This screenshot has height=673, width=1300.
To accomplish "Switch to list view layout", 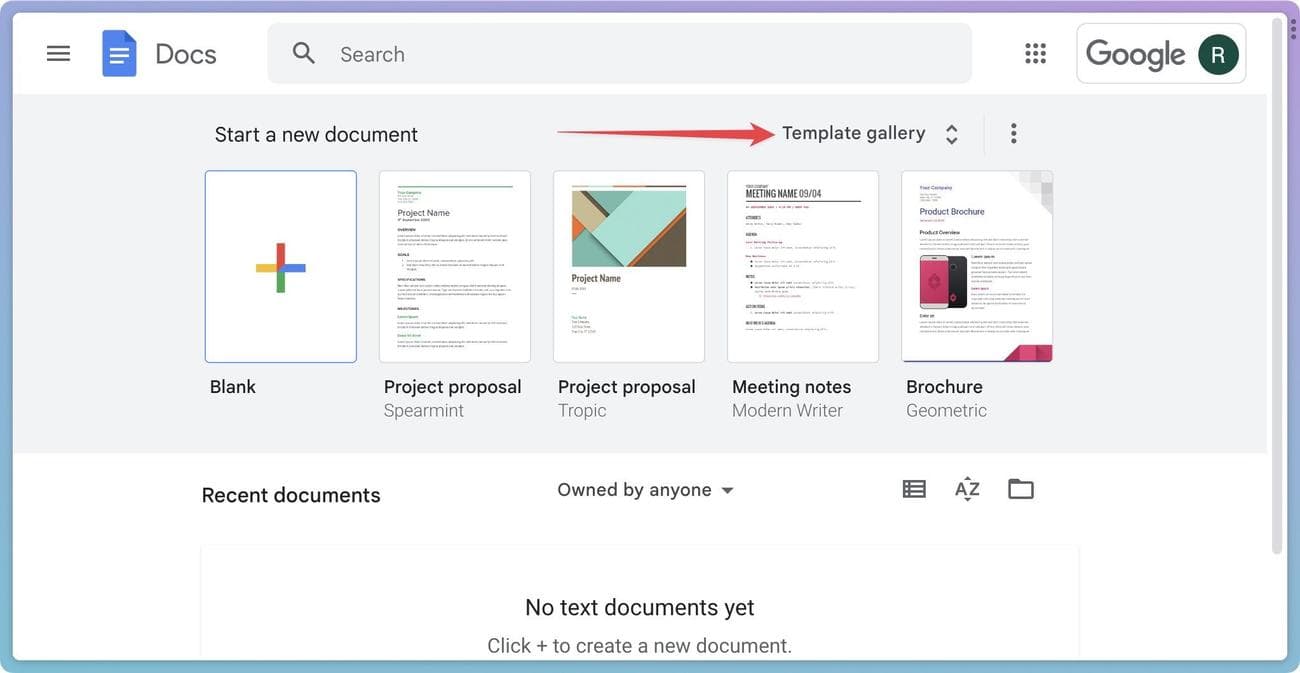I will pos(914,489).
